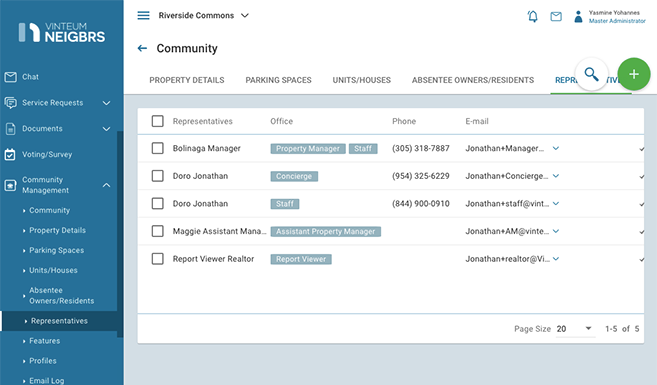Click the E-mail column header

(477, 121)
